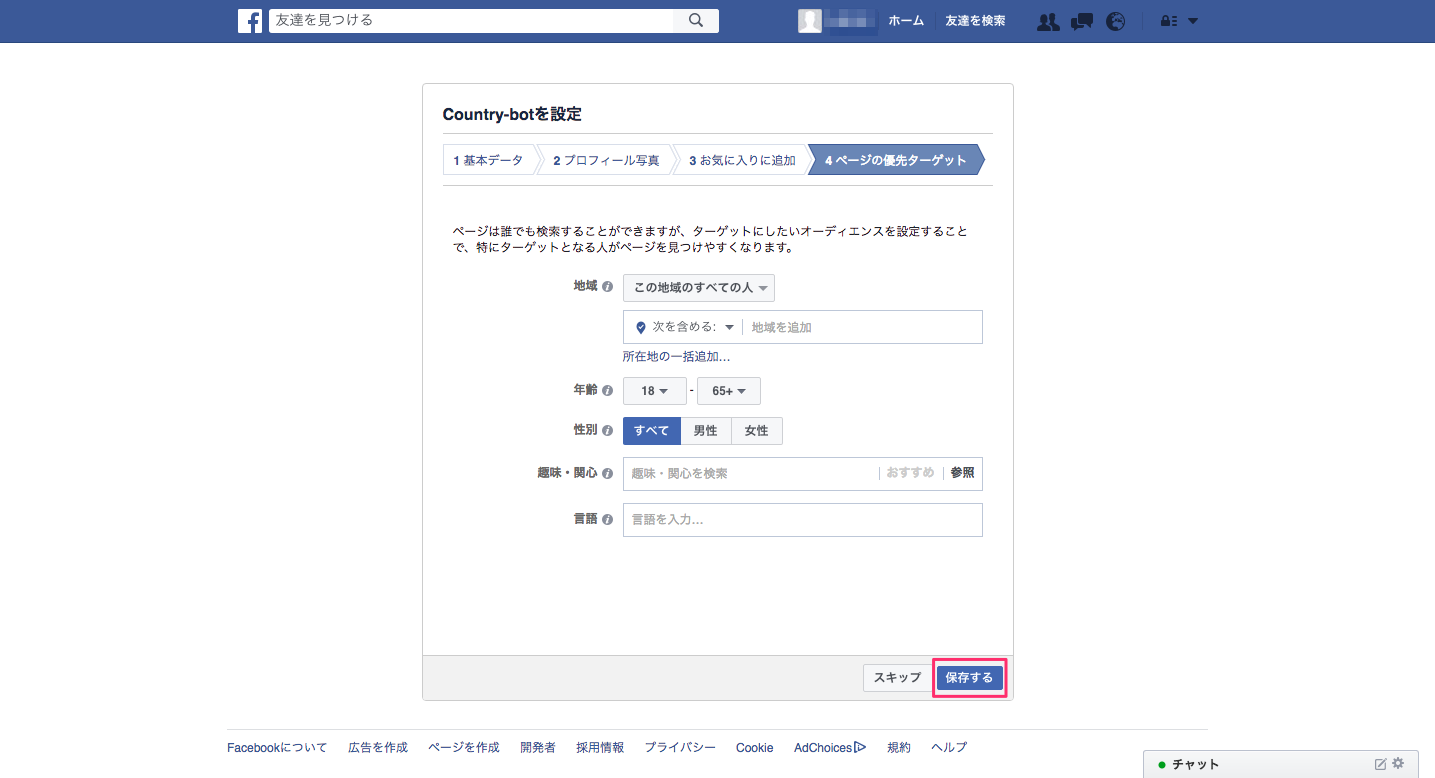This screenshot has height=778, width=1435.
Task: Click the Facebook logo icon
Action: [250, 21]
